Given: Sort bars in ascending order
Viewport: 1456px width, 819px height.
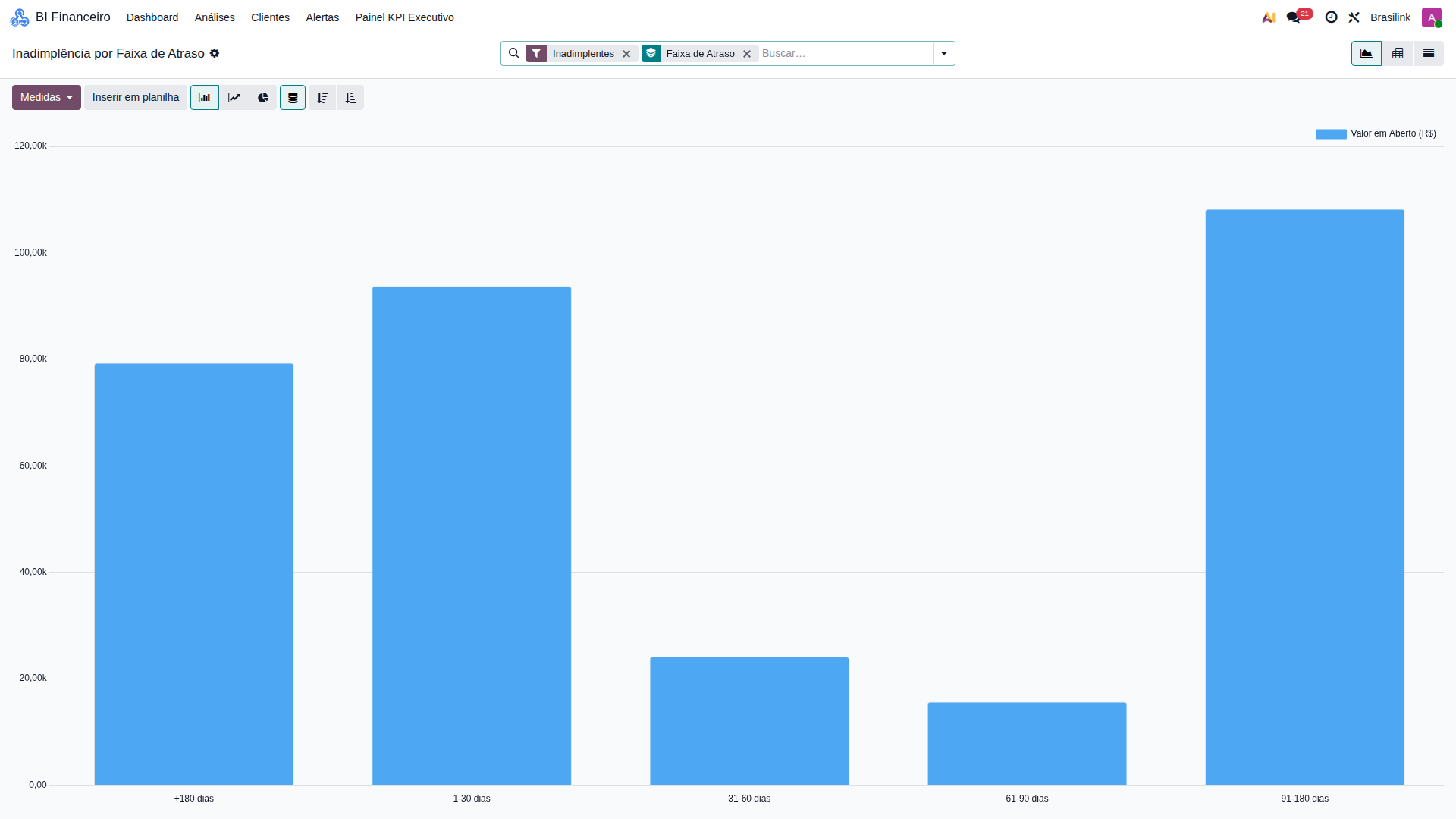Looking at the screenshot, I should pos(350,98).
